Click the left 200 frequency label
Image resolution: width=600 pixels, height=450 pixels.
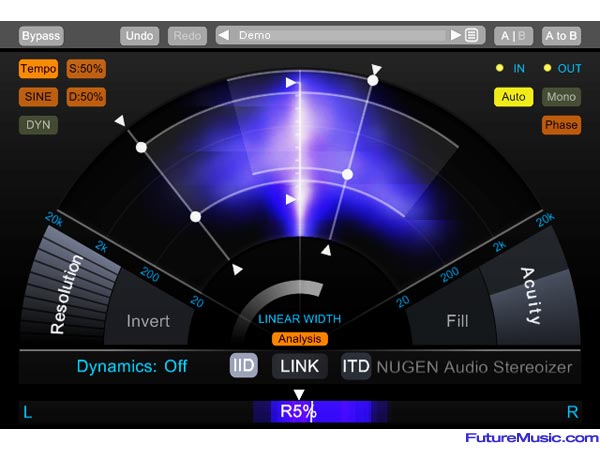[150, 274]
